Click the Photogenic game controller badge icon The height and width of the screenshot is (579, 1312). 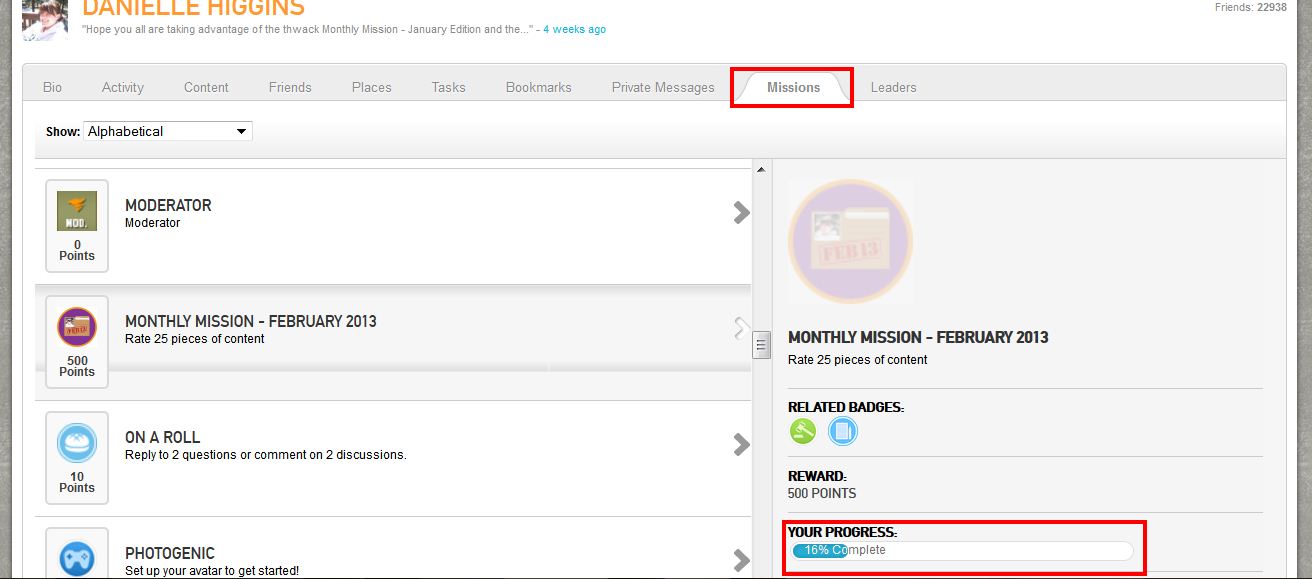[x=77, y=558]
